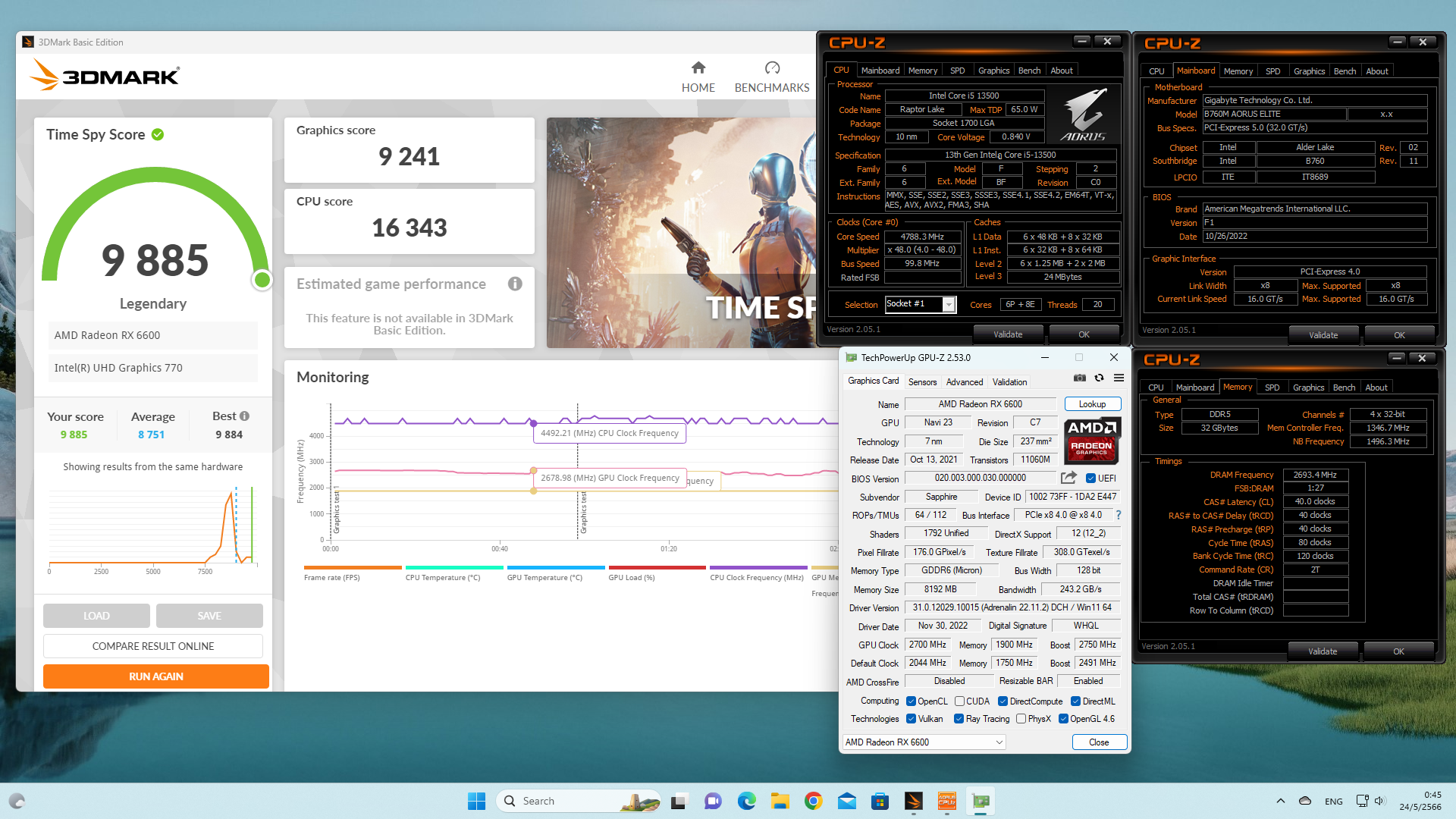Click the Bus Interface question mark in GPU-Z

click(1119, 515)
